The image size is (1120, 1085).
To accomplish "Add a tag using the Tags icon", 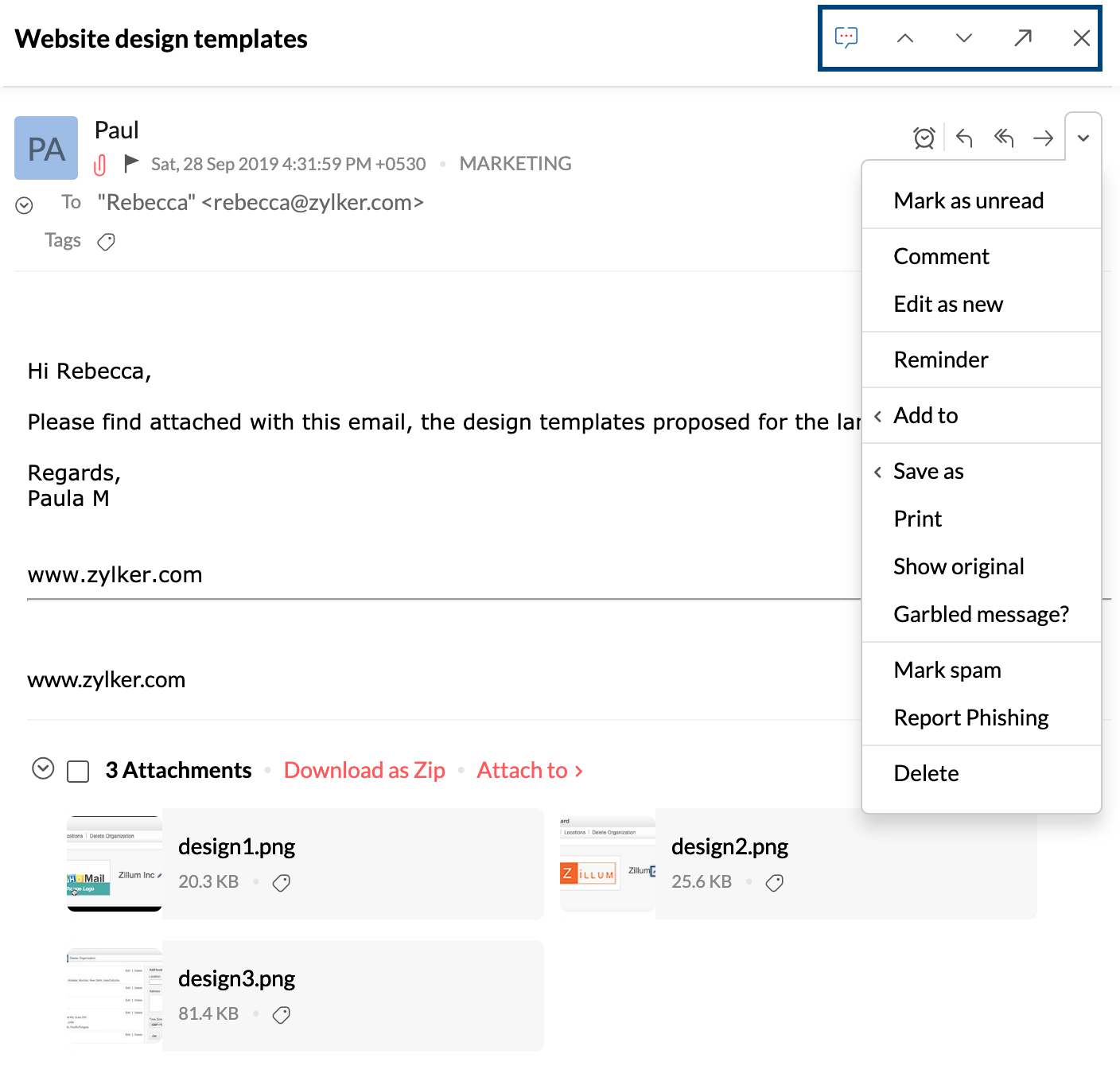I will point(106,242).
